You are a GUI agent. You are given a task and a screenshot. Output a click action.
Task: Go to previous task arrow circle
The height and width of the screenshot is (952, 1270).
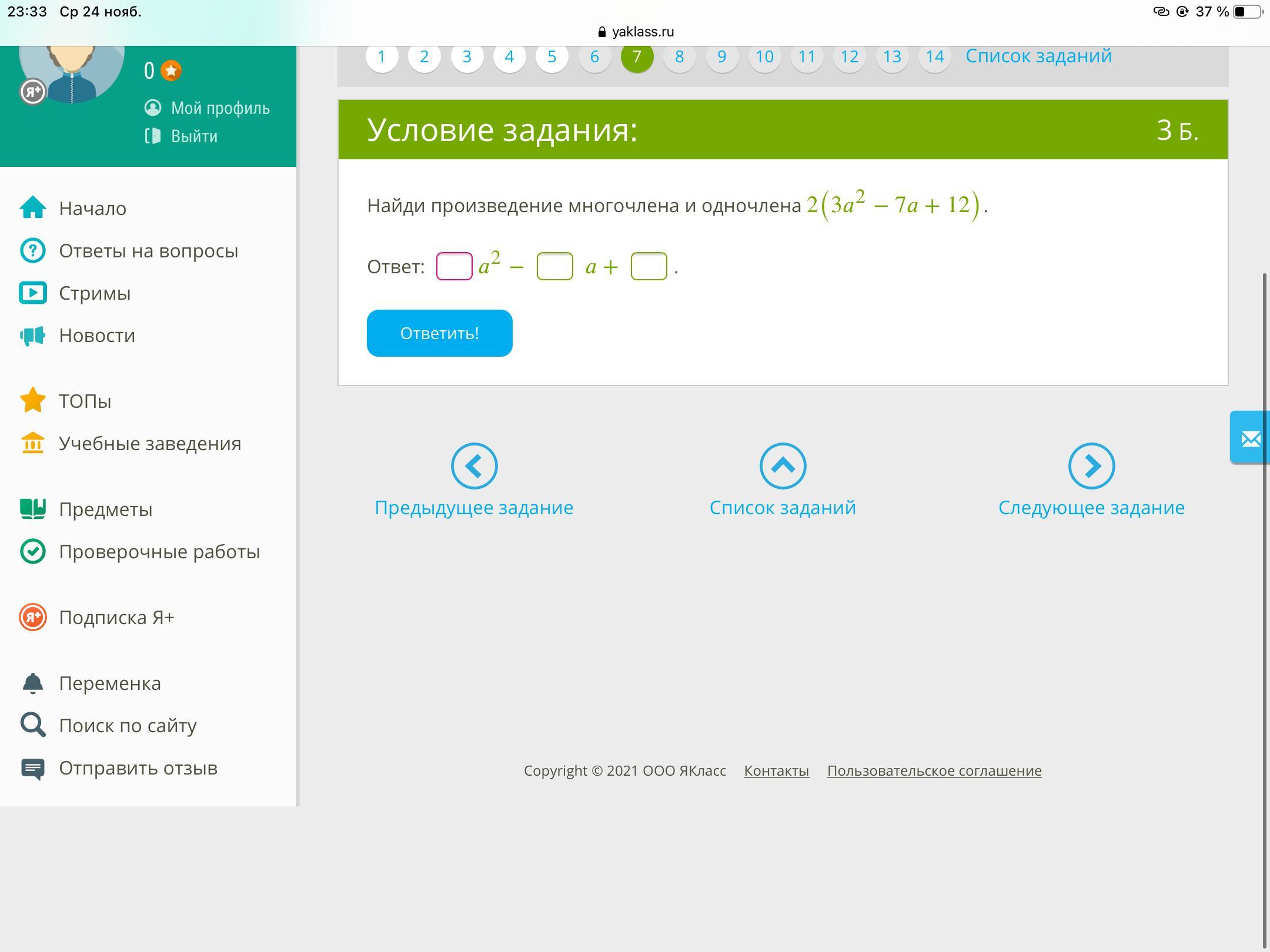coord(474,466)
